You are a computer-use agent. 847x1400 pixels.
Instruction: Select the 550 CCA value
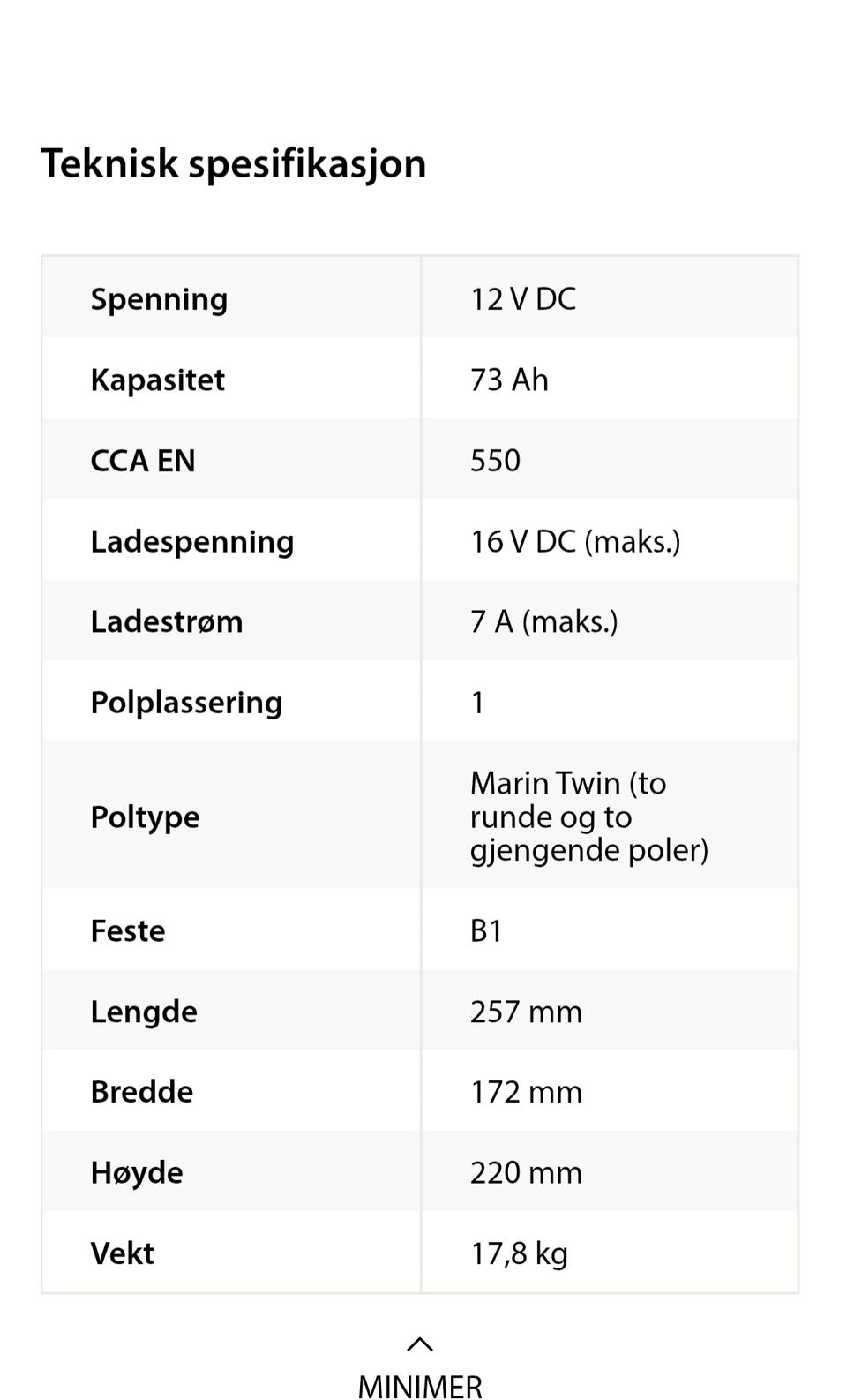(495, 461)
